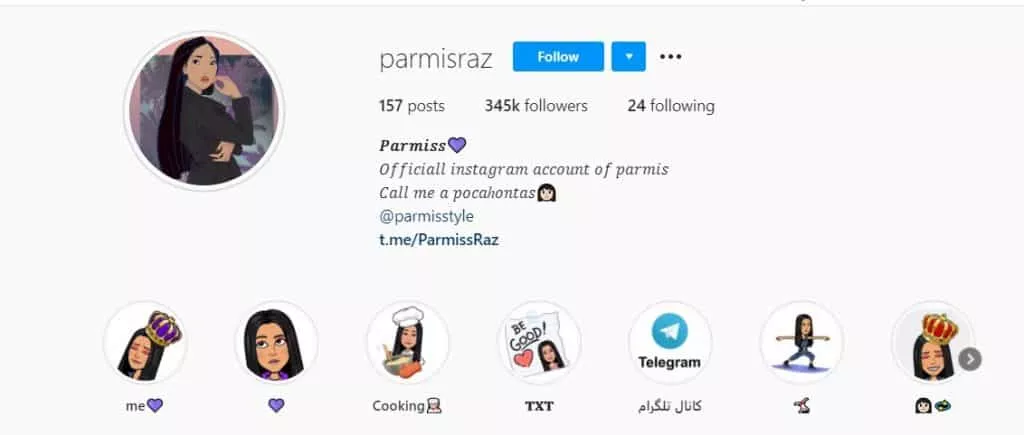The height and width of the screenshot is (435, 1024).
Task: Follow the parmisraz account
Action: click(x=558, y=57)
